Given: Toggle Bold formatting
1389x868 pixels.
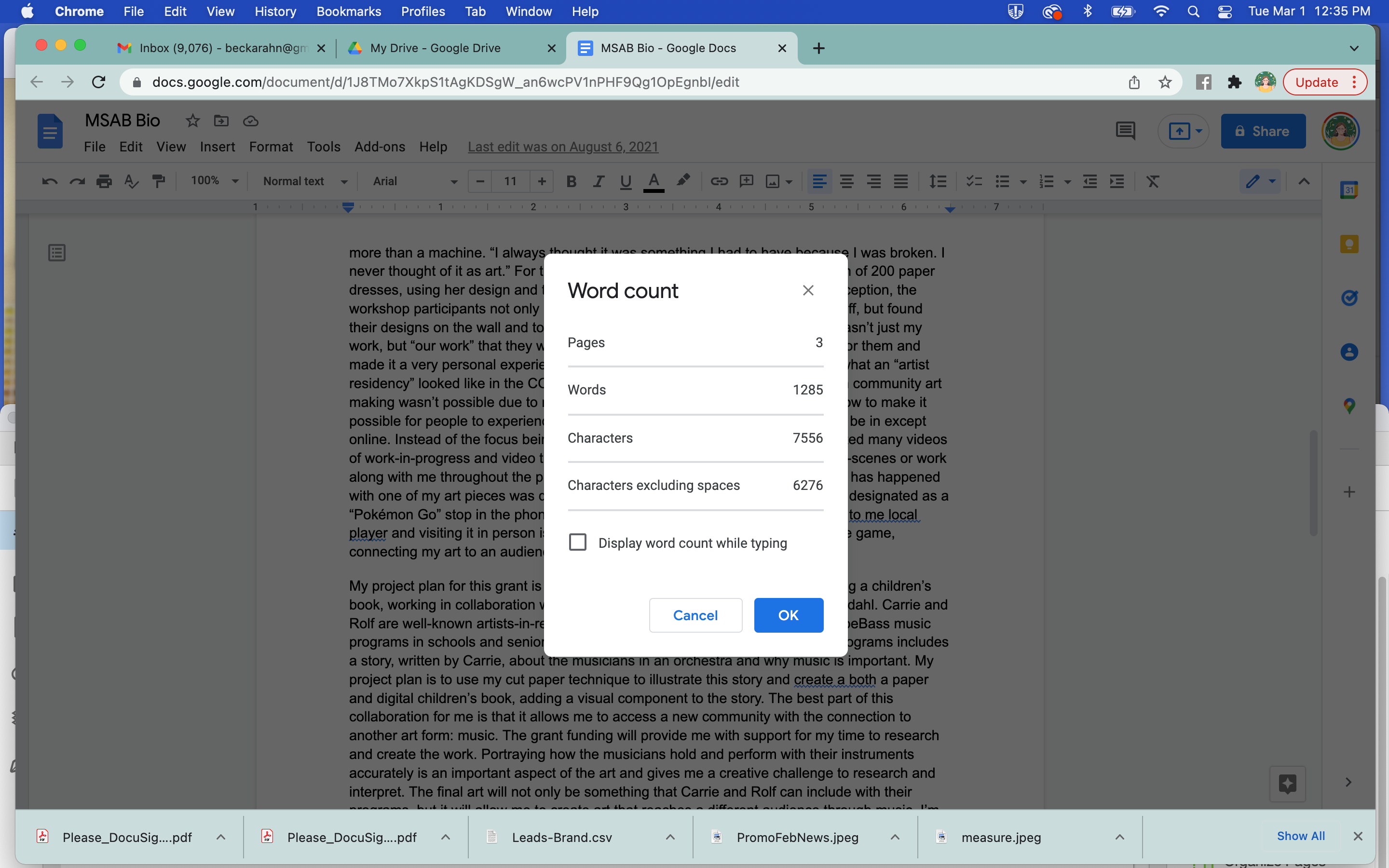Looking at the screenshot, I should pyautogui.click(x=571, y=181).
